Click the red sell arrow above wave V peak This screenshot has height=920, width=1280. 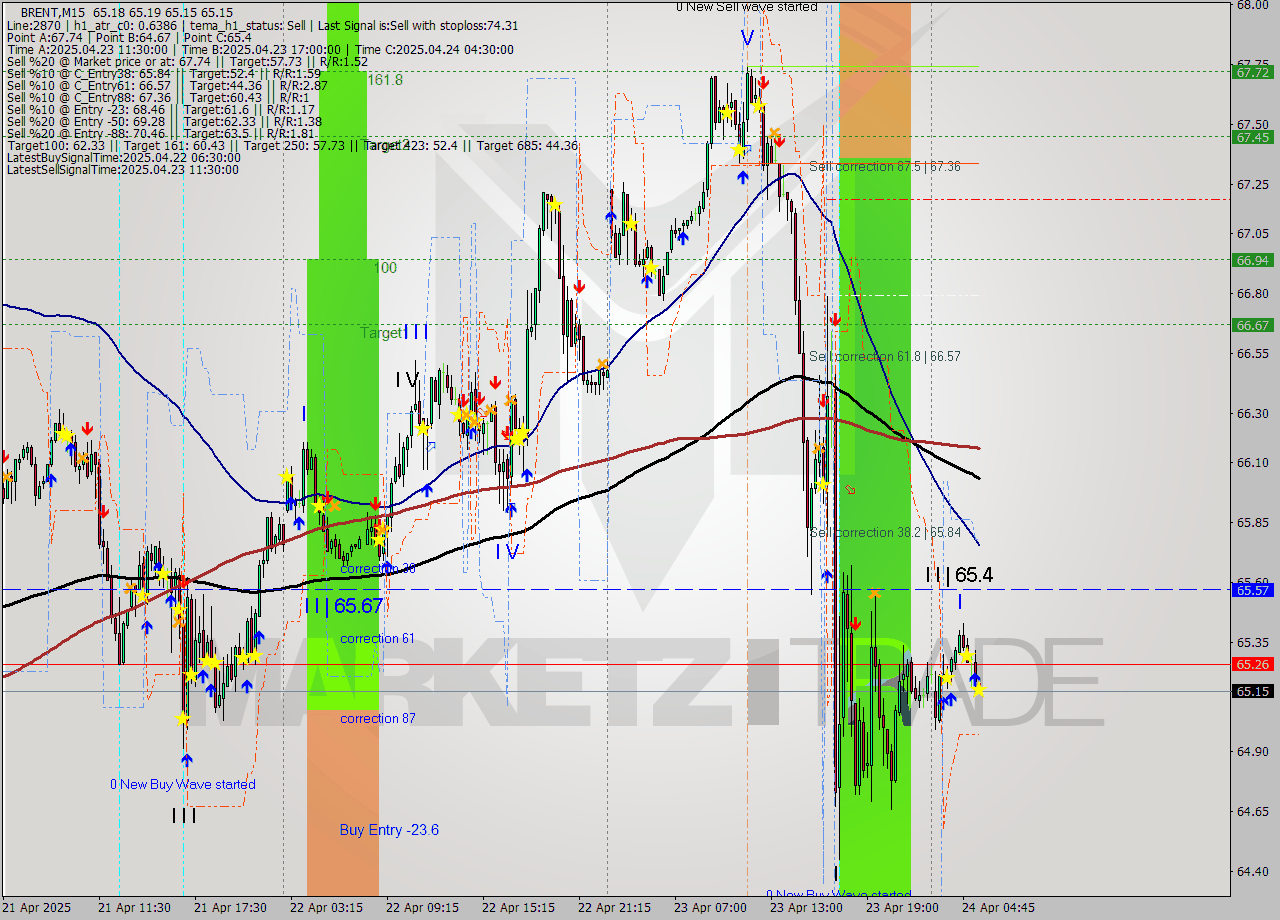(x=762, y=84)
